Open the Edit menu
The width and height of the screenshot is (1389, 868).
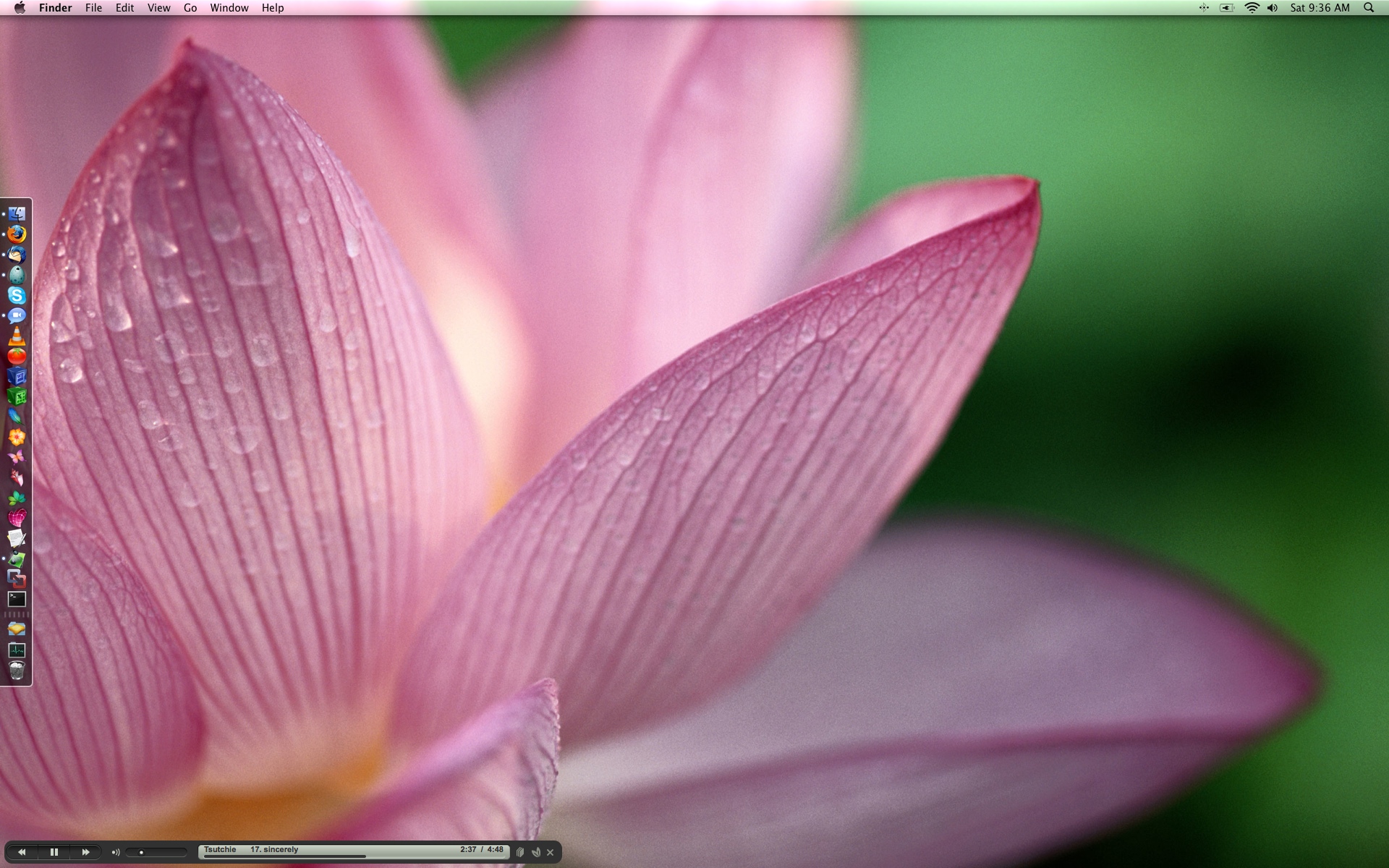pos(124,8)
